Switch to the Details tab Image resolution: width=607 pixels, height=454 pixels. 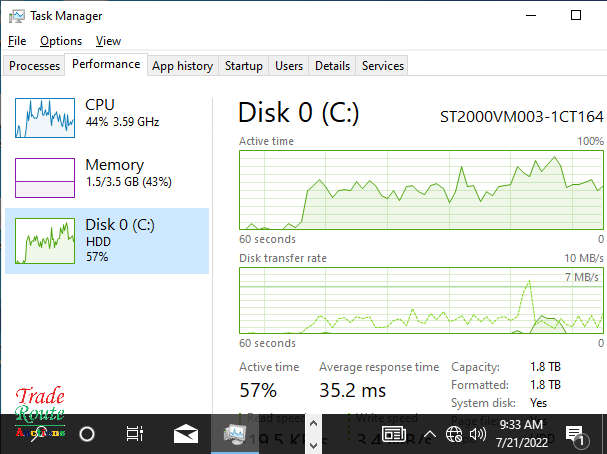[x=332, y=66]
